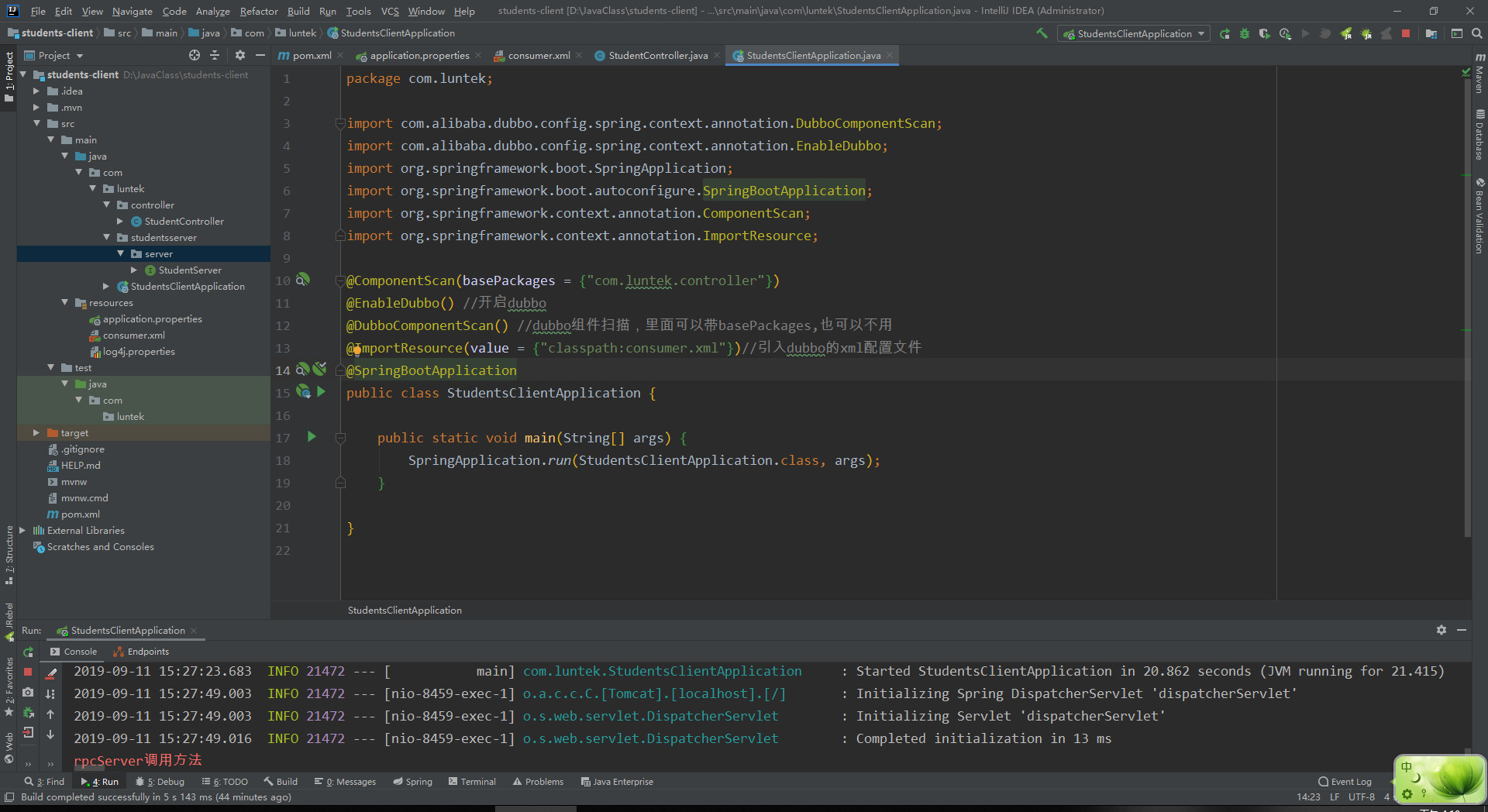Stop process in Run panel

click(x=28, y=672)
